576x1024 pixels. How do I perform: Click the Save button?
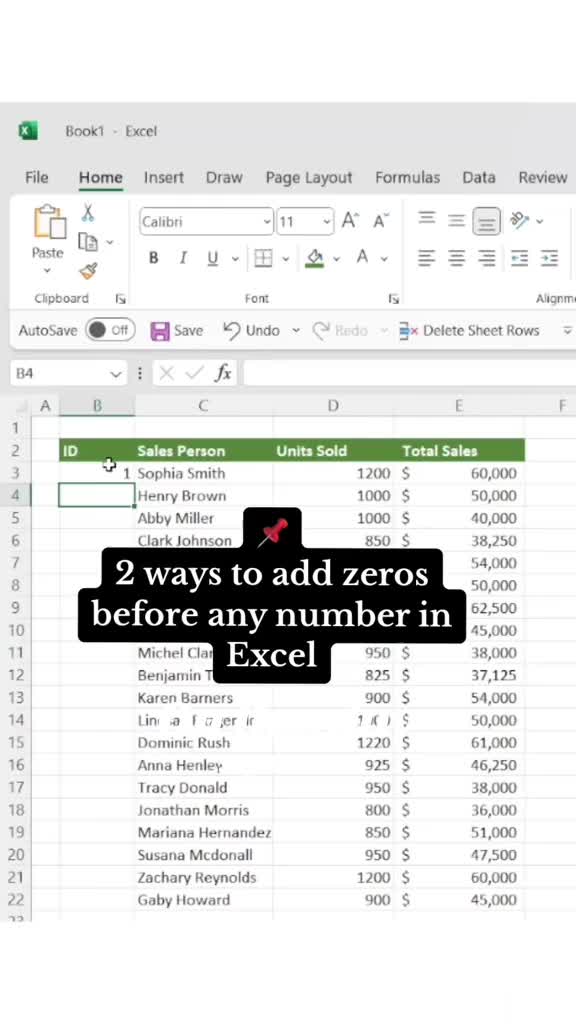point(177,330)
